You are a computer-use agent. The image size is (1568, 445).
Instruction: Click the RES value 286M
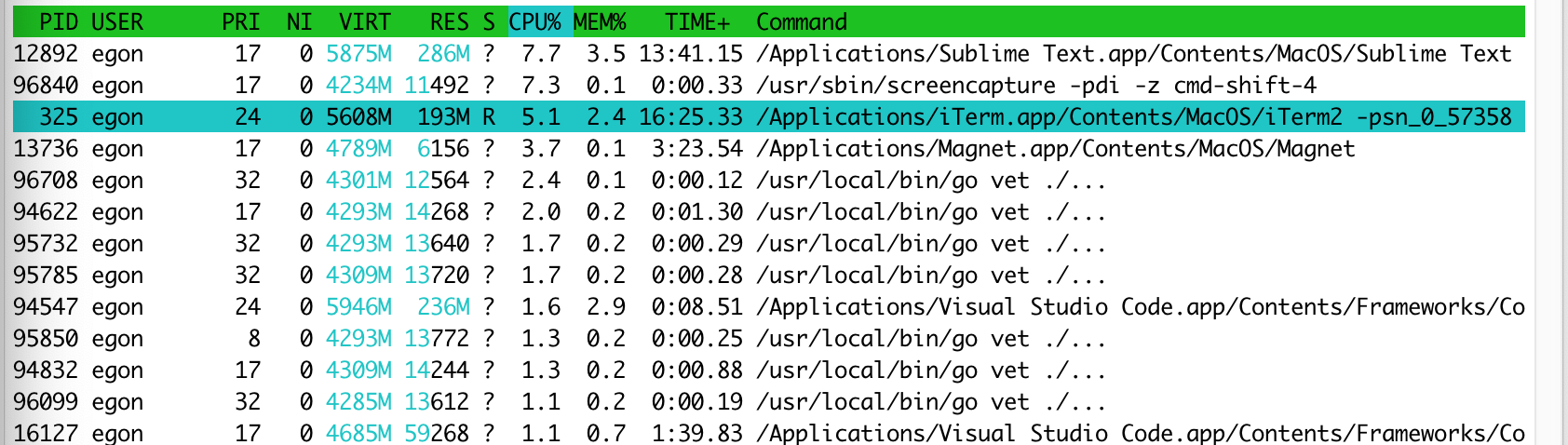(443, 54)
